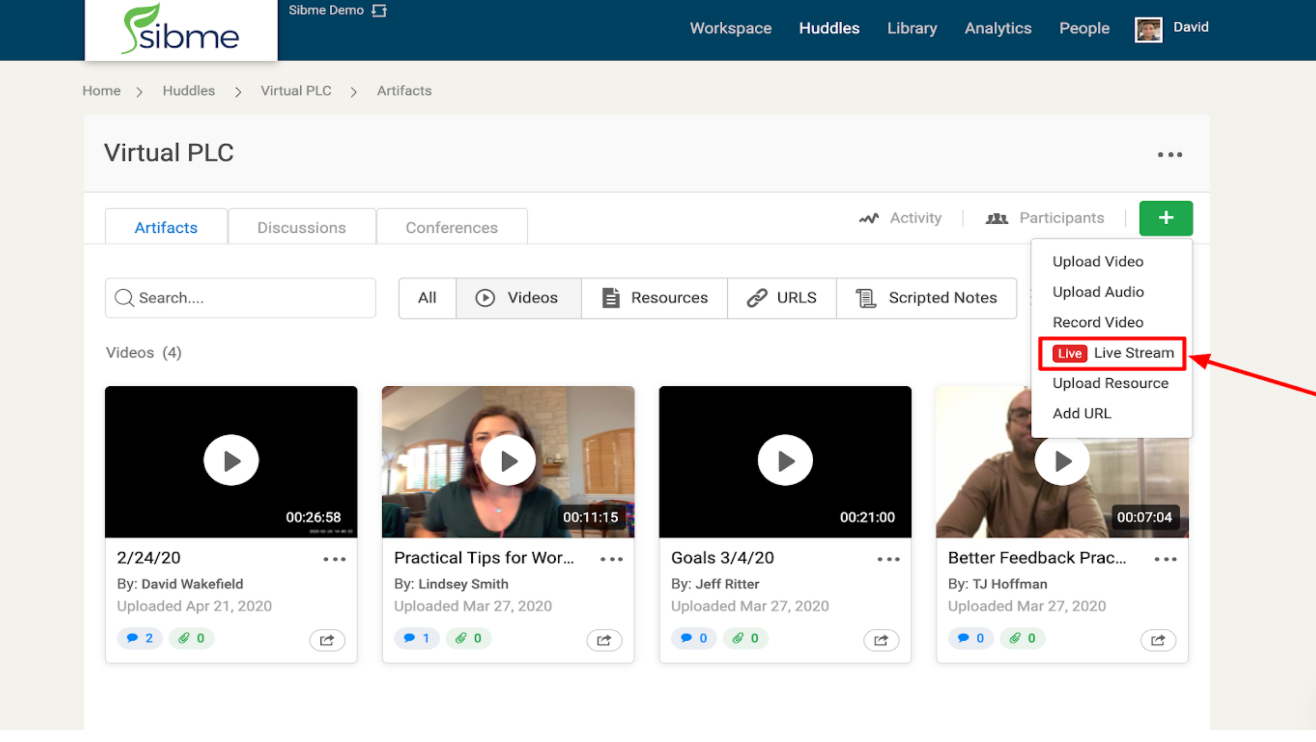View comments on Better Feedback video
Screen dimensions: 1316x742
pyautogui.click(x=971, y=638)
